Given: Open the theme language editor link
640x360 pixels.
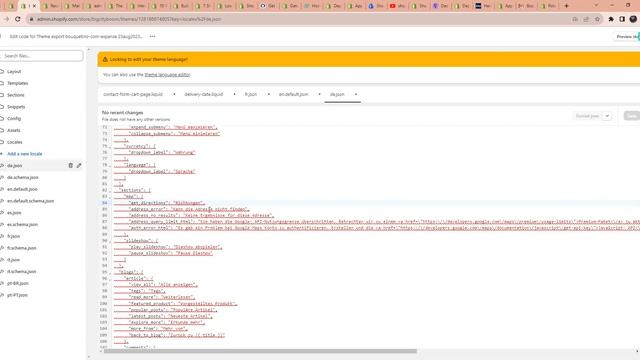Looking at the screenshot, I should [167, 75].
